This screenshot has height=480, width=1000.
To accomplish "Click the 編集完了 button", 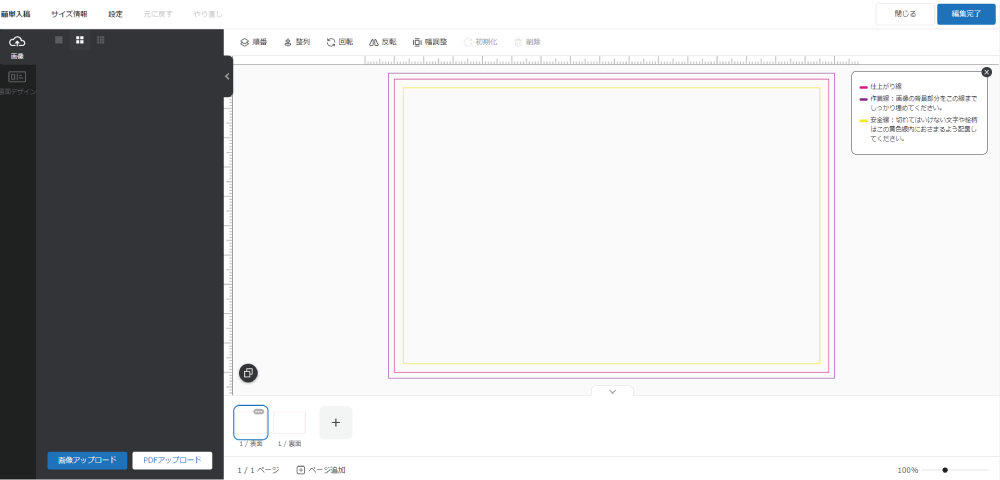I will pyautogui.click(x=965, y=14).
